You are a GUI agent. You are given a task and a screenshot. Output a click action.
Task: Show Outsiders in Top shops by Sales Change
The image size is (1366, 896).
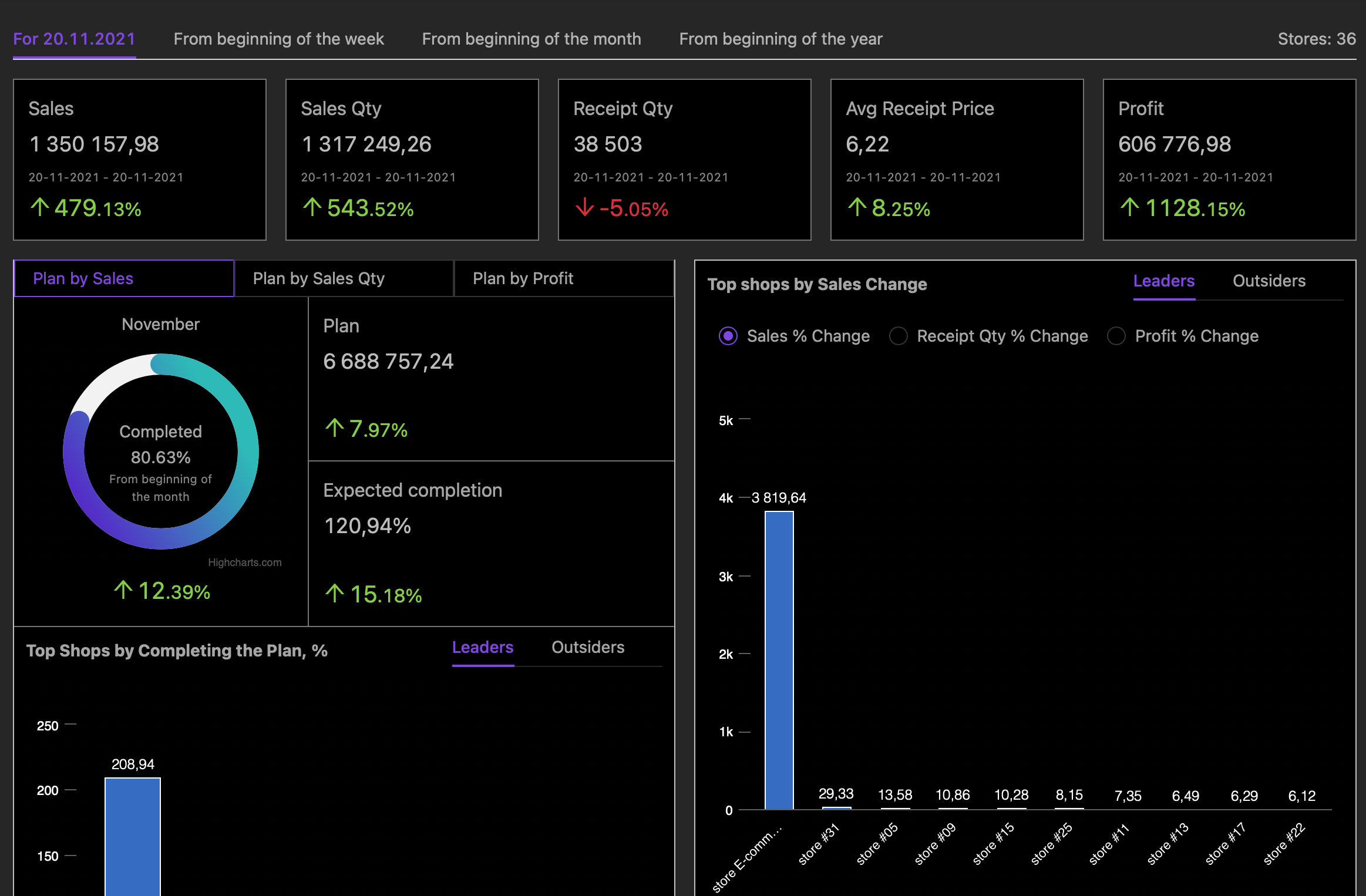point(1269,281)
